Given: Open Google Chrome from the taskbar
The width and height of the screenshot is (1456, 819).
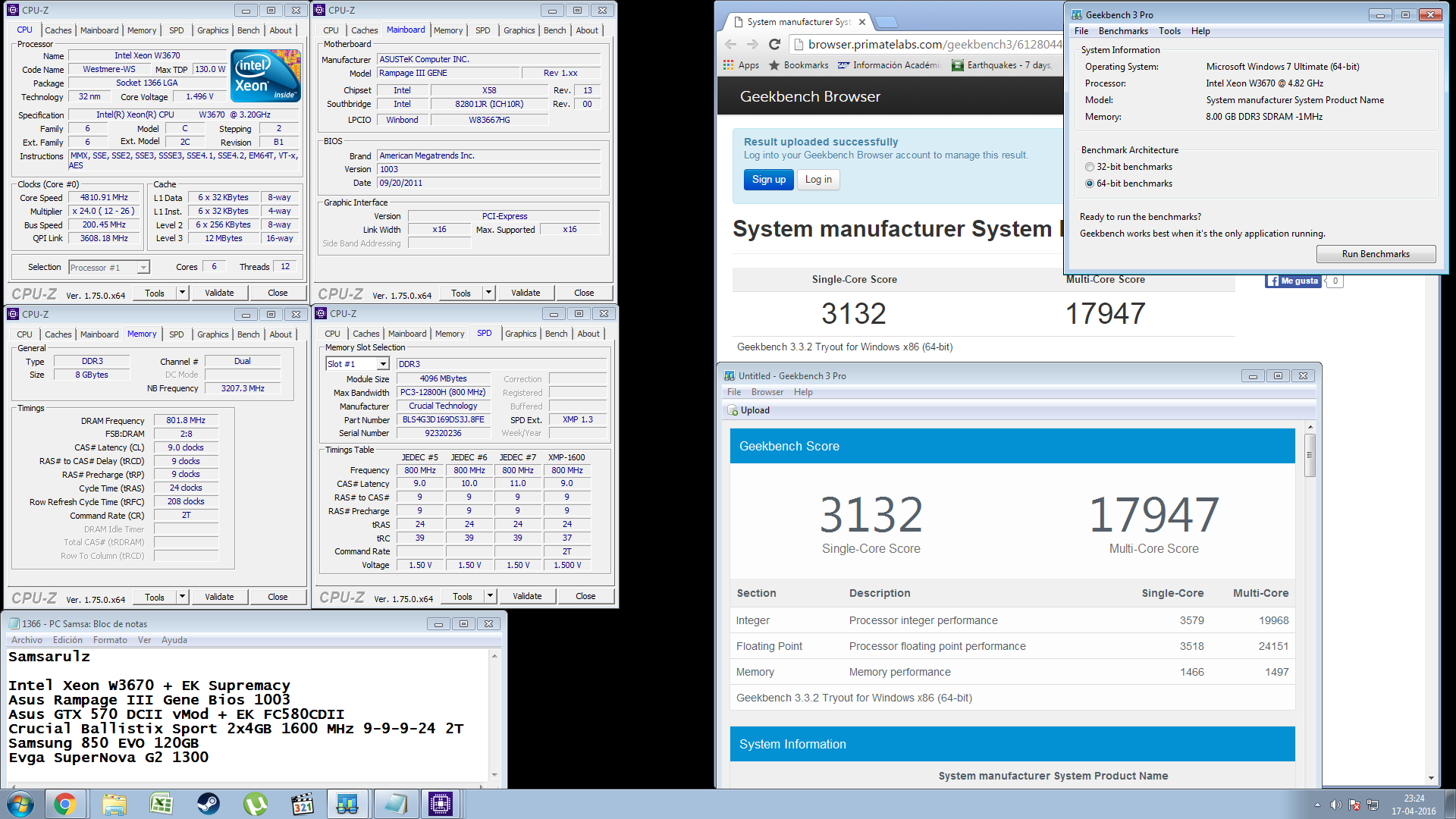Looking at the screenshot, I should click(65, 804).
